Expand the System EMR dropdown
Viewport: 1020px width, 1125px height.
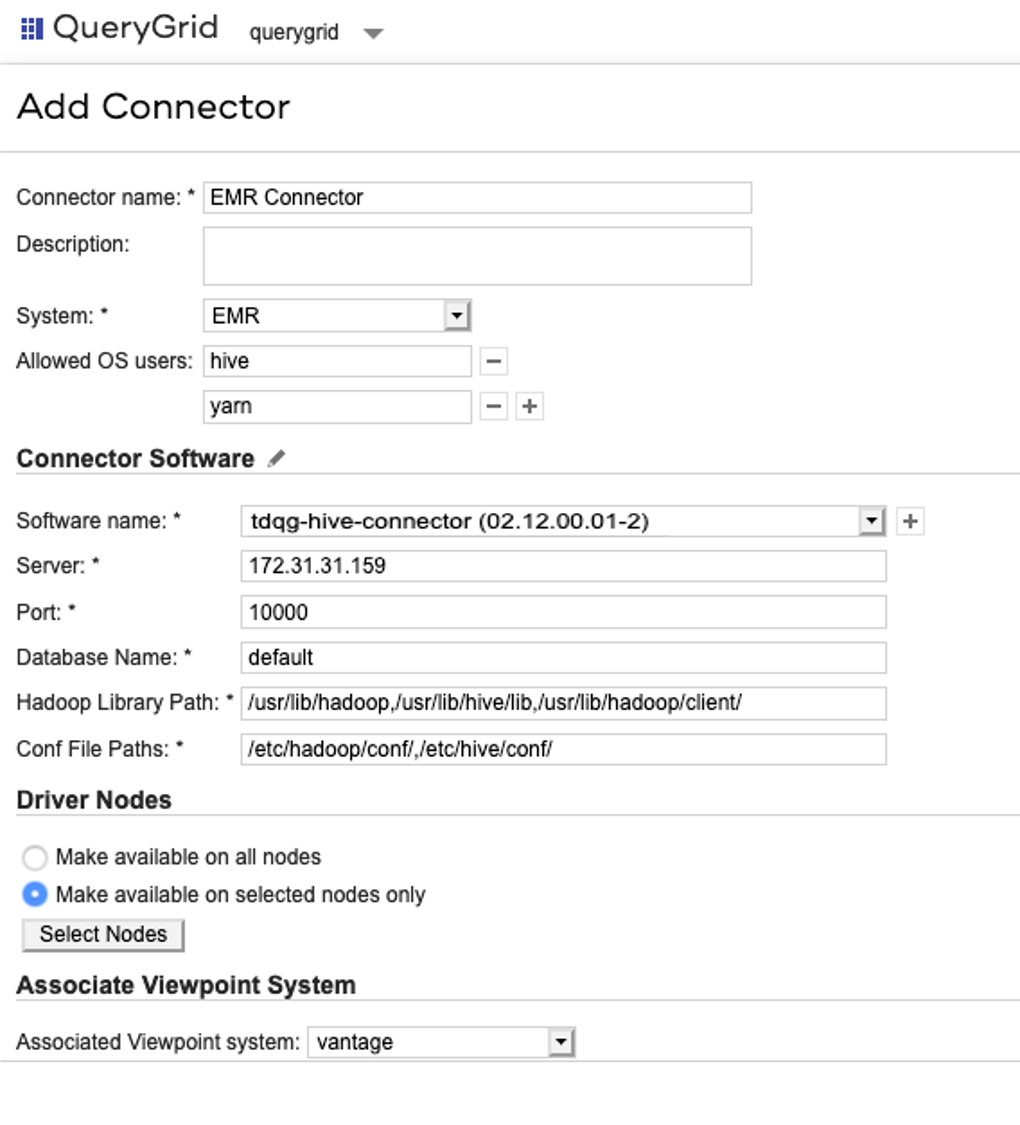pyautogui.click(x=456, y=316)
